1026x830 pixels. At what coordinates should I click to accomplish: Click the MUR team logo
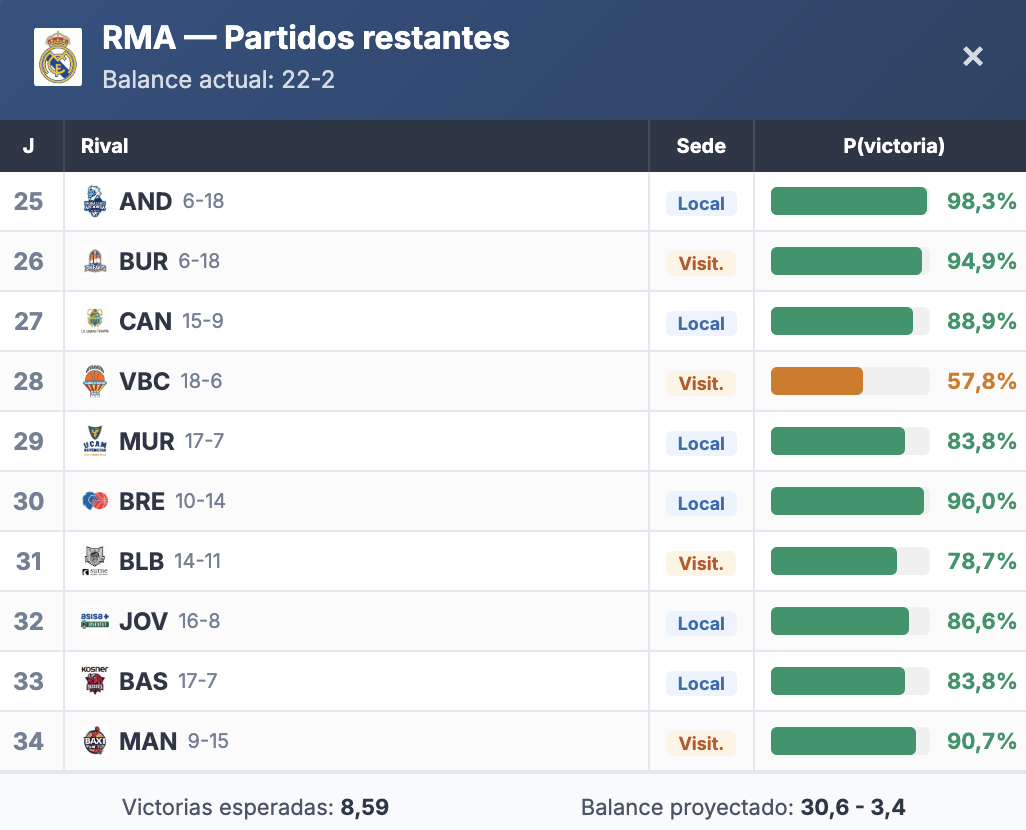95,442
